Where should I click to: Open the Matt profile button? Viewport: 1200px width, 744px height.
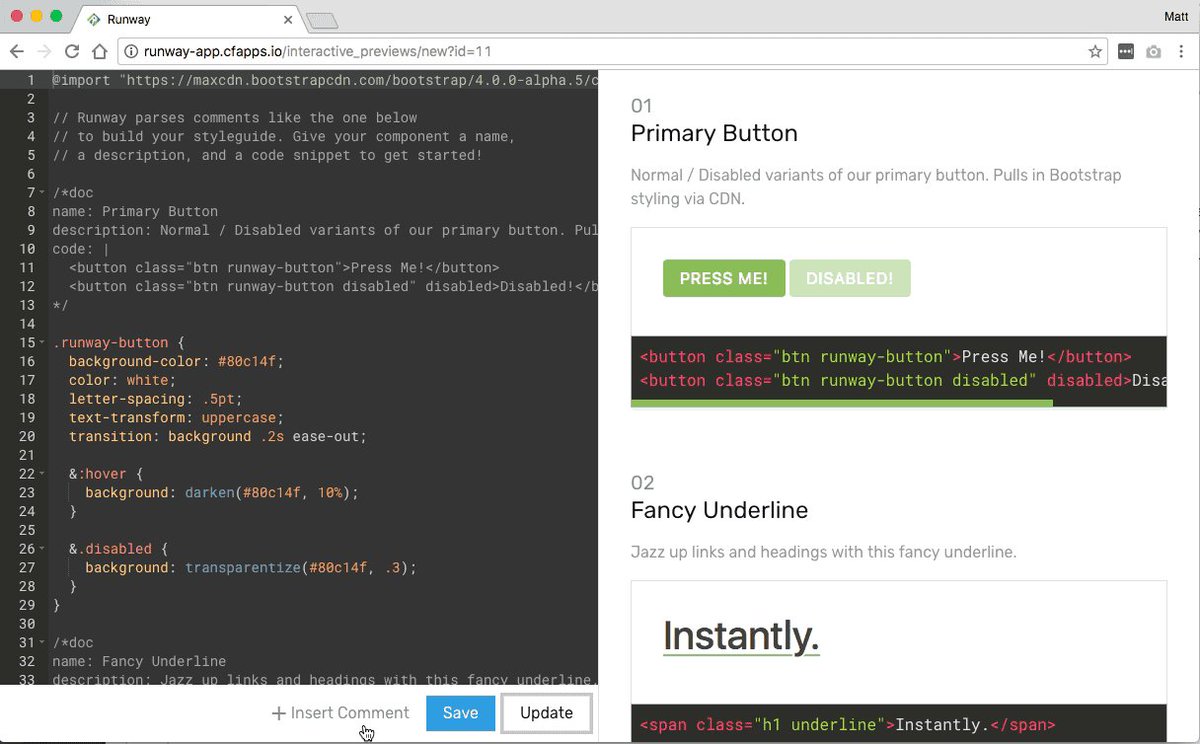(1177, 16)
